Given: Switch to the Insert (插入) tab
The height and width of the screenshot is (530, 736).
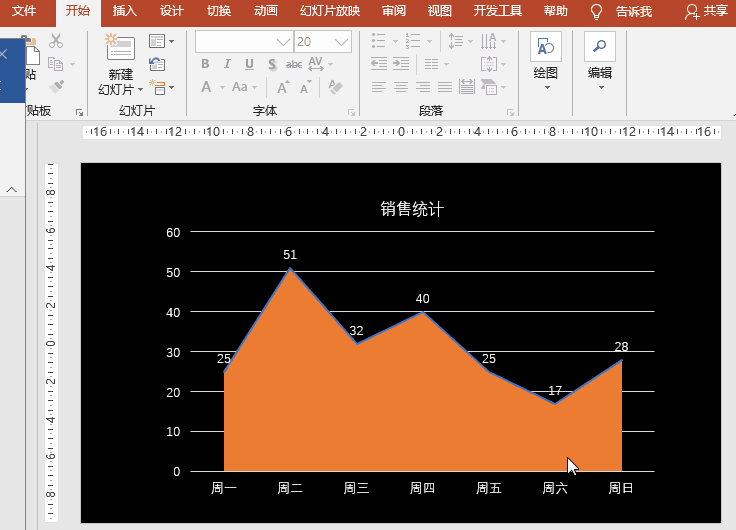Looking at the screenshot, I should 124,11.
